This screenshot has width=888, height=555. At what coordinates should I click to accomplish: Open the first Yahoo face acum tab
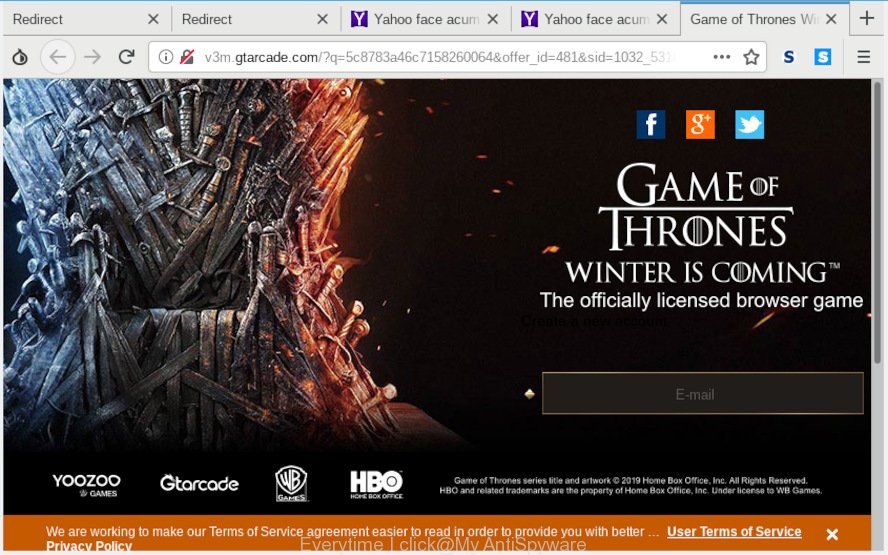425,19
